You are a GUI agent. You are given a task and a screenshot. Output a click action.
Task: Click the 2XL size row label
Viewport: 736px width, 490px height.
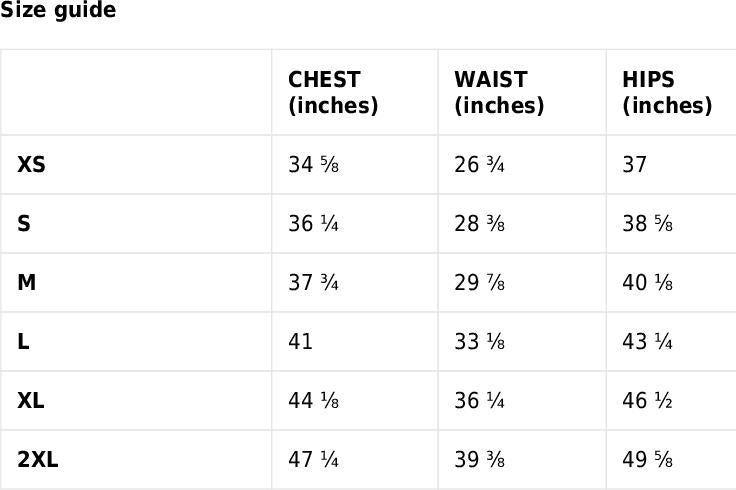coord(38,460)
